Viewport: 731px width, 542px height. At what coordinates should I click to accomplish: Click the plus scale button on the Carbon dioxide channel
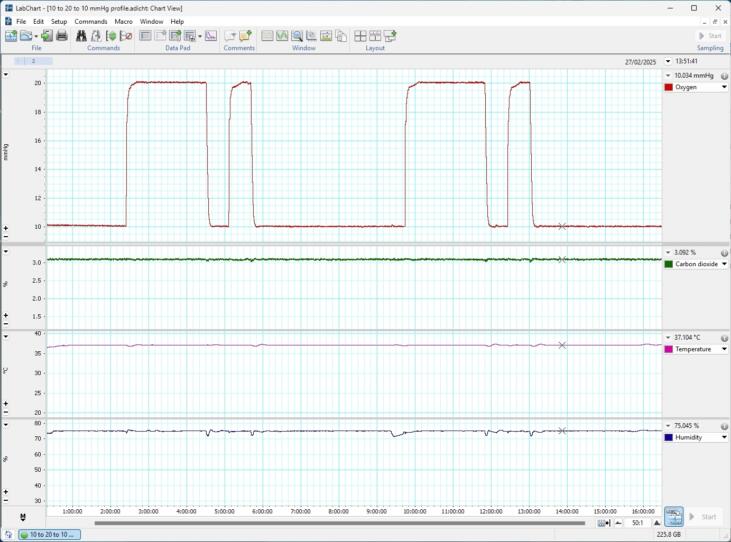[6, 316]
